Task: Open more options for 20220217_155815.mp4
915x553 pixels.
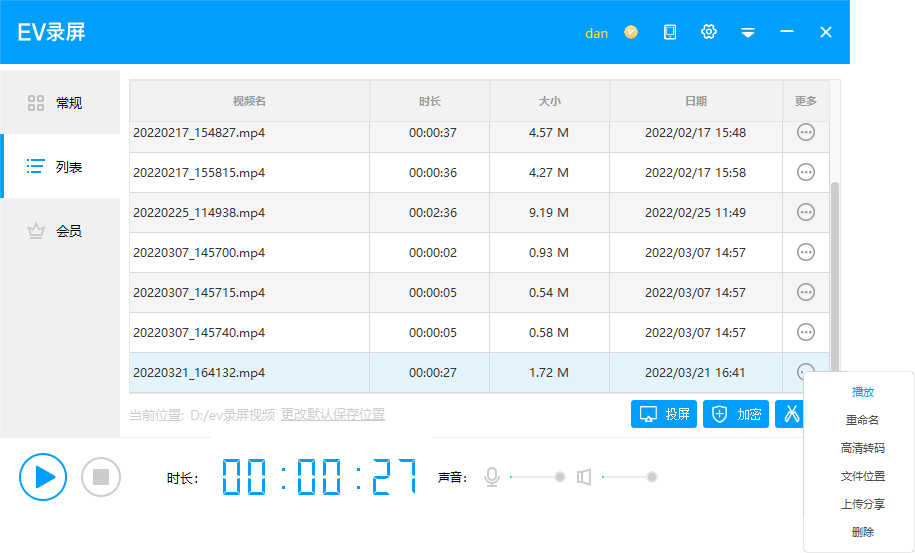Action: coord(805,172)
